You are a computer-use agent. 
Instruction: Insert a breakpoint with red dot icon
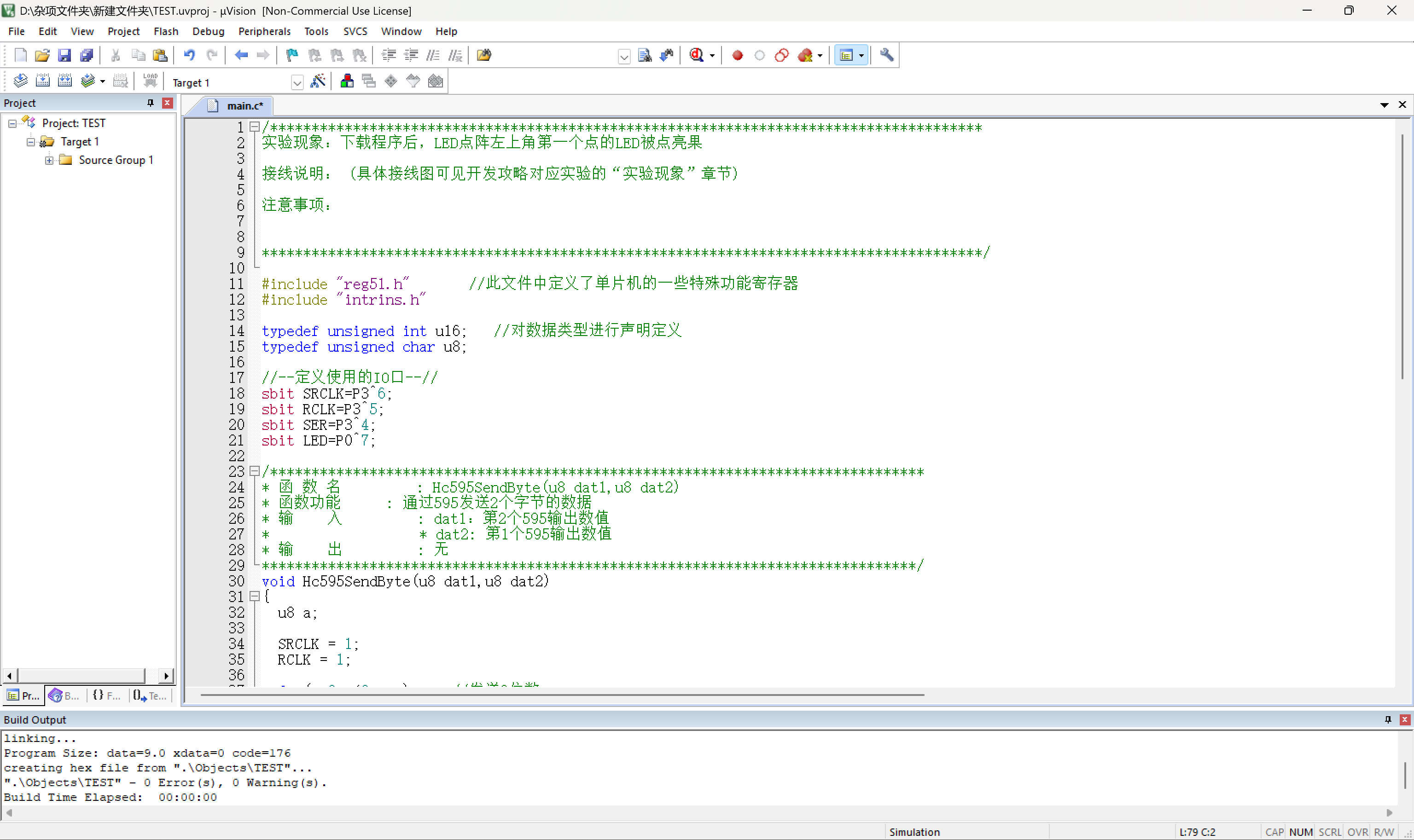737,55
